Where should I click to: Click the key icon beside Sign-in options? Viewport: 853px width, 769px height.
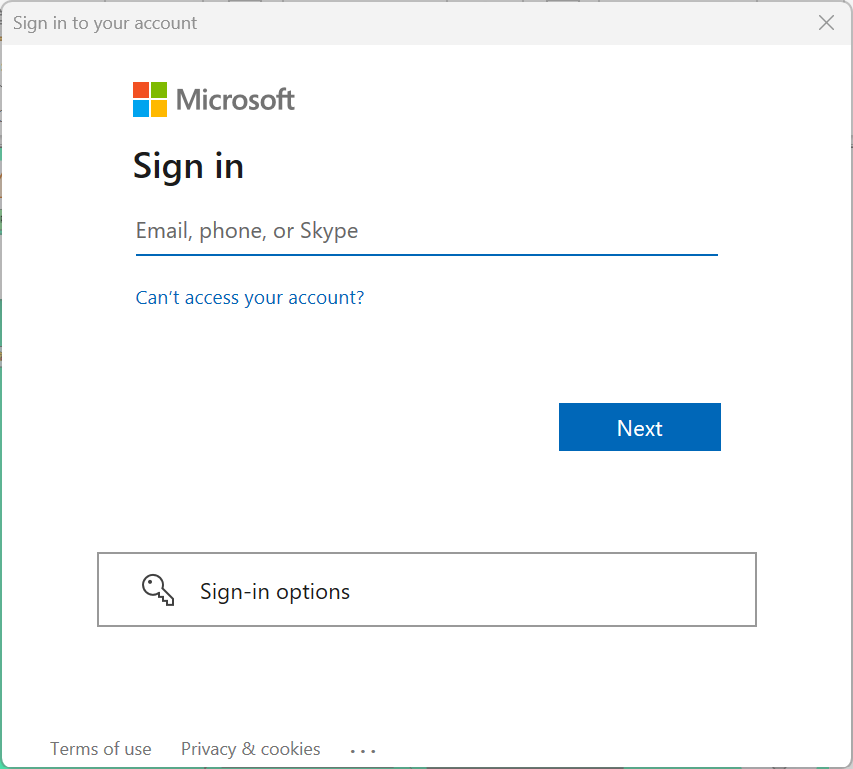[158, 590]
